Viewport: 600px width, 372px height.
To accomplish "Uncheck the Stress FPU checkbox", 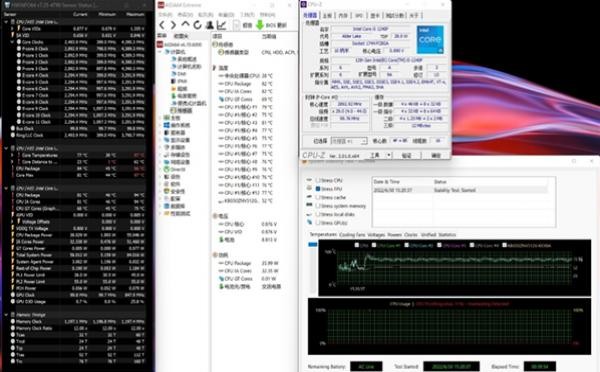I will 318,189.
